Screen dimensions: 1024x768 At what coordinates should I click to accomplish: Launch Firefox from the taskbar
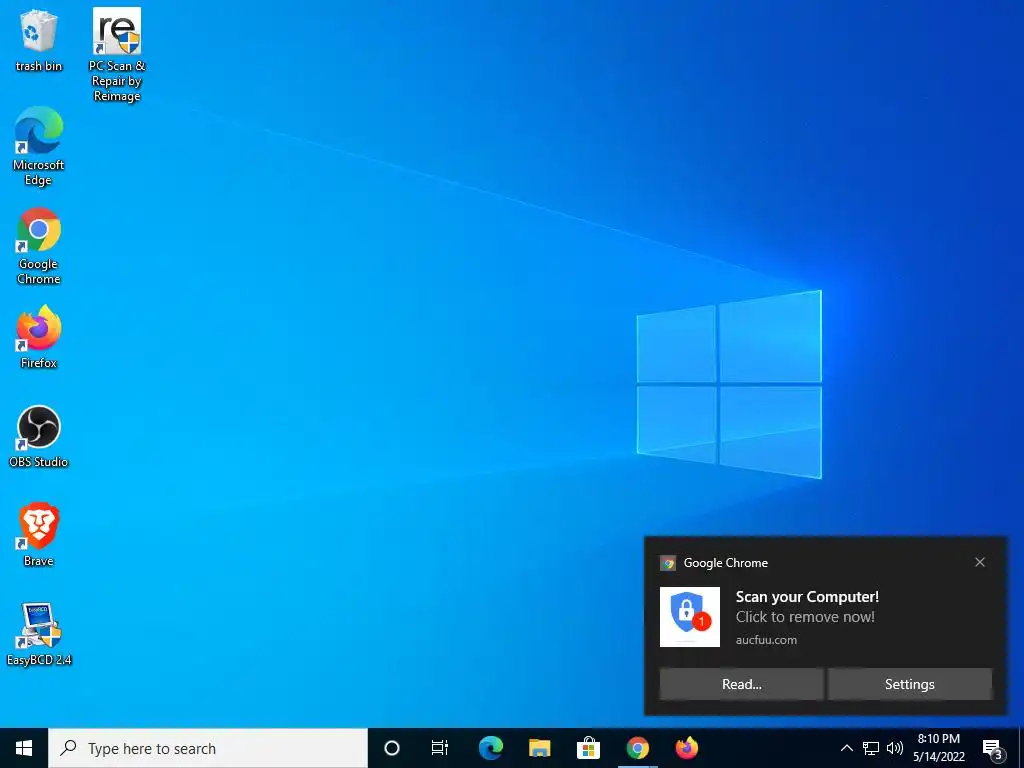(686, 748)
